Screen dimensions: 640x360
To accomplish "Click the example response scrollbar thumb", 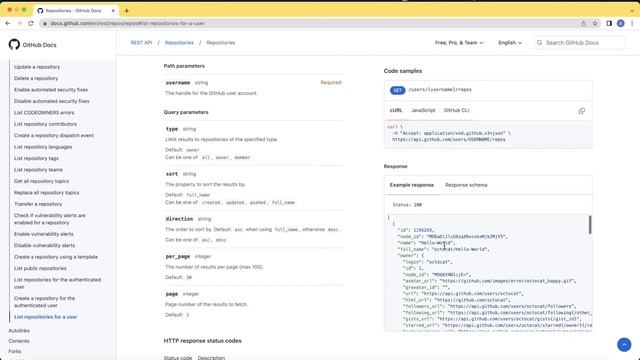I will point(590,224).
